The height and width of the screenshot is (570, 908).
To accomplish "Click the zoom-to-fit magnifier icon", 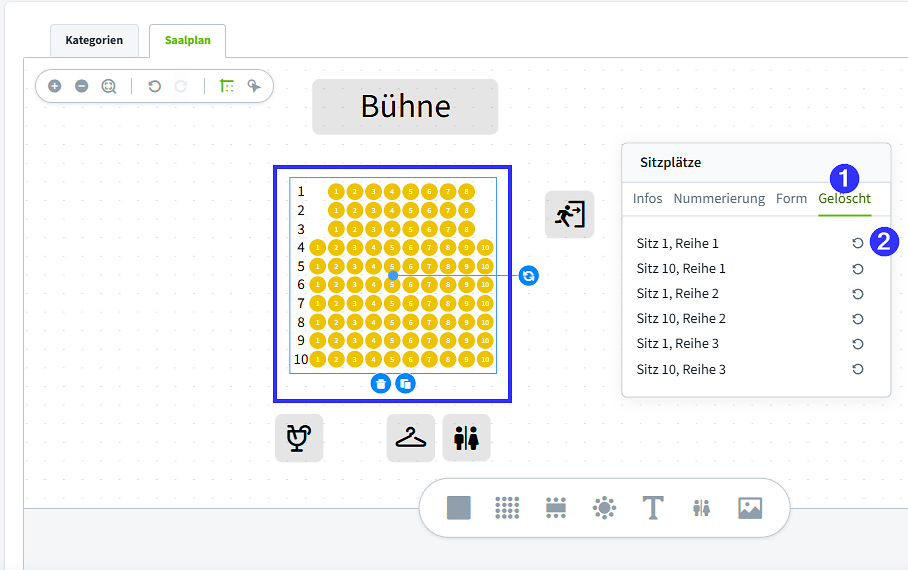I will click(x=109, y=86).
